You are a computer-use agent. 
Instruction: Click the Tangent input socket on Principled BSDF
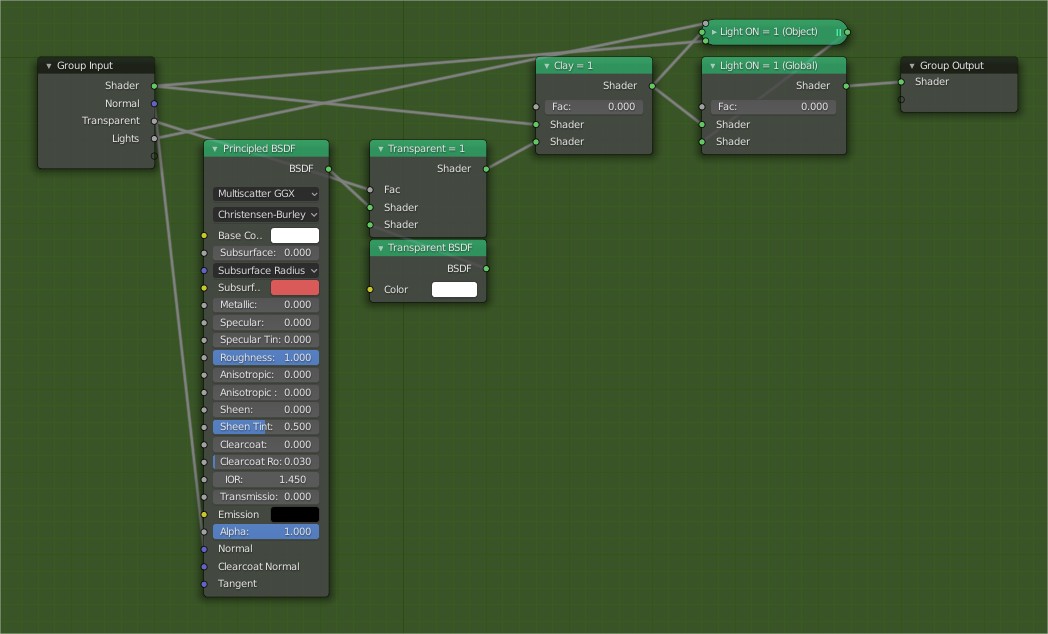point(206,583)
